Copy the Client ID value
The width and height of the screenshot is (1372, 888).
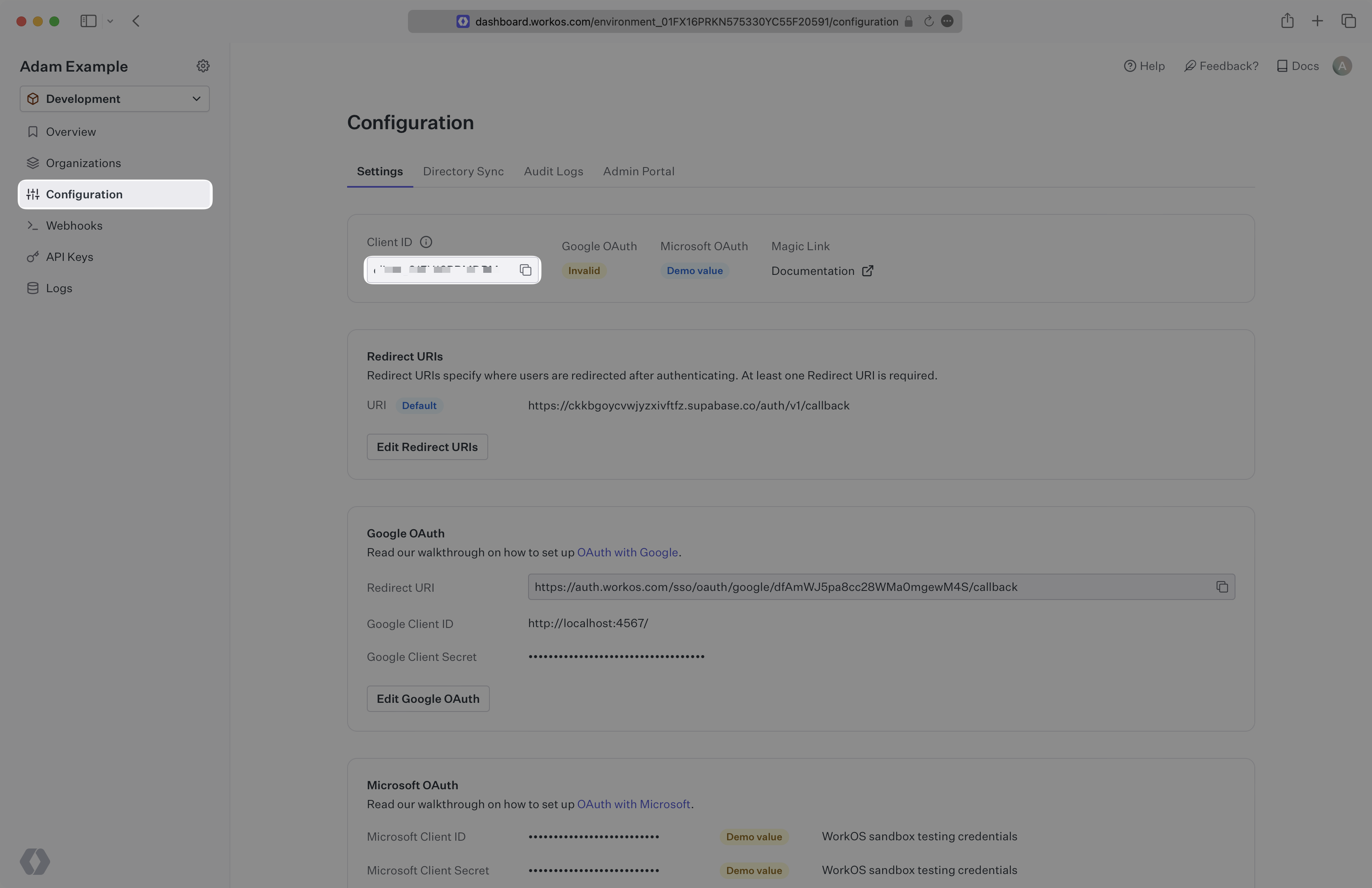pyautogui.click(x=525, y=270)
